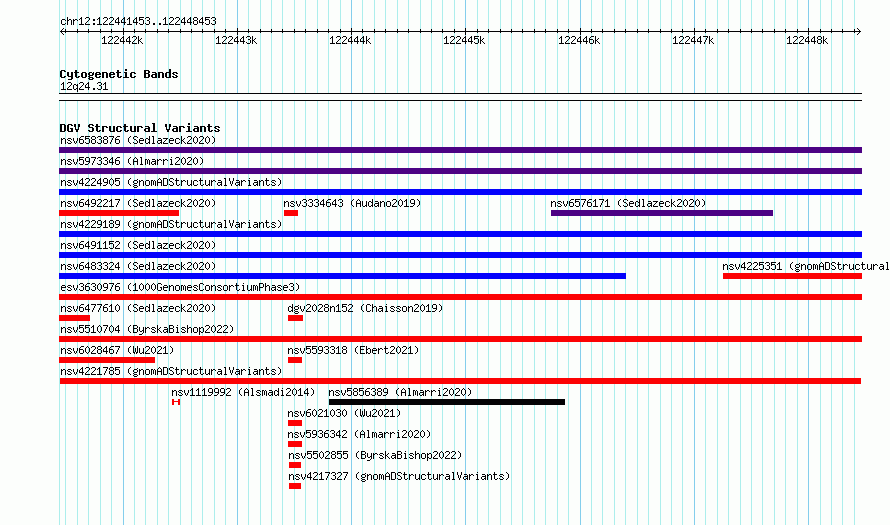The width and height of the screenshot is (890, 525).
Task: Select the red bar under nsv4225351
Action: [792, 276]
